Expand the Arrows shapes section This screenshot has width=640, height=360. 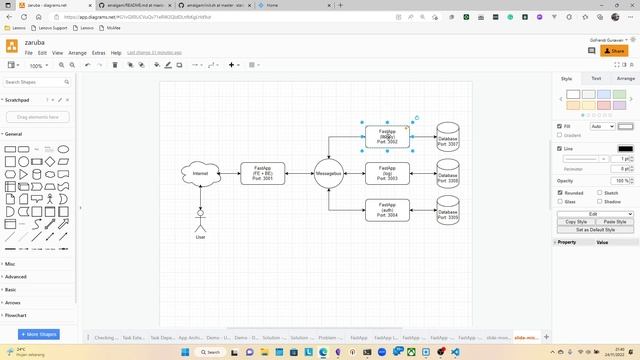(13, 303)
